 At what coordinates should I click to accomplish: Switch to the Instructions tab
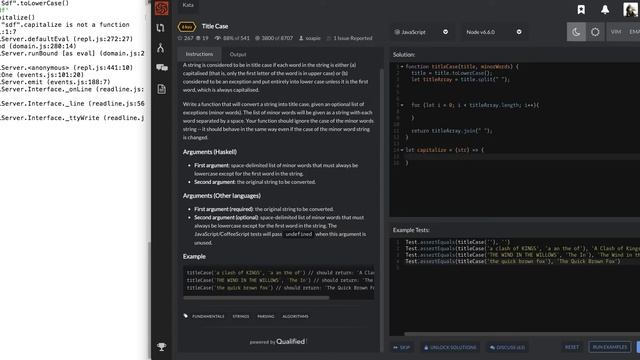[199, 54]
